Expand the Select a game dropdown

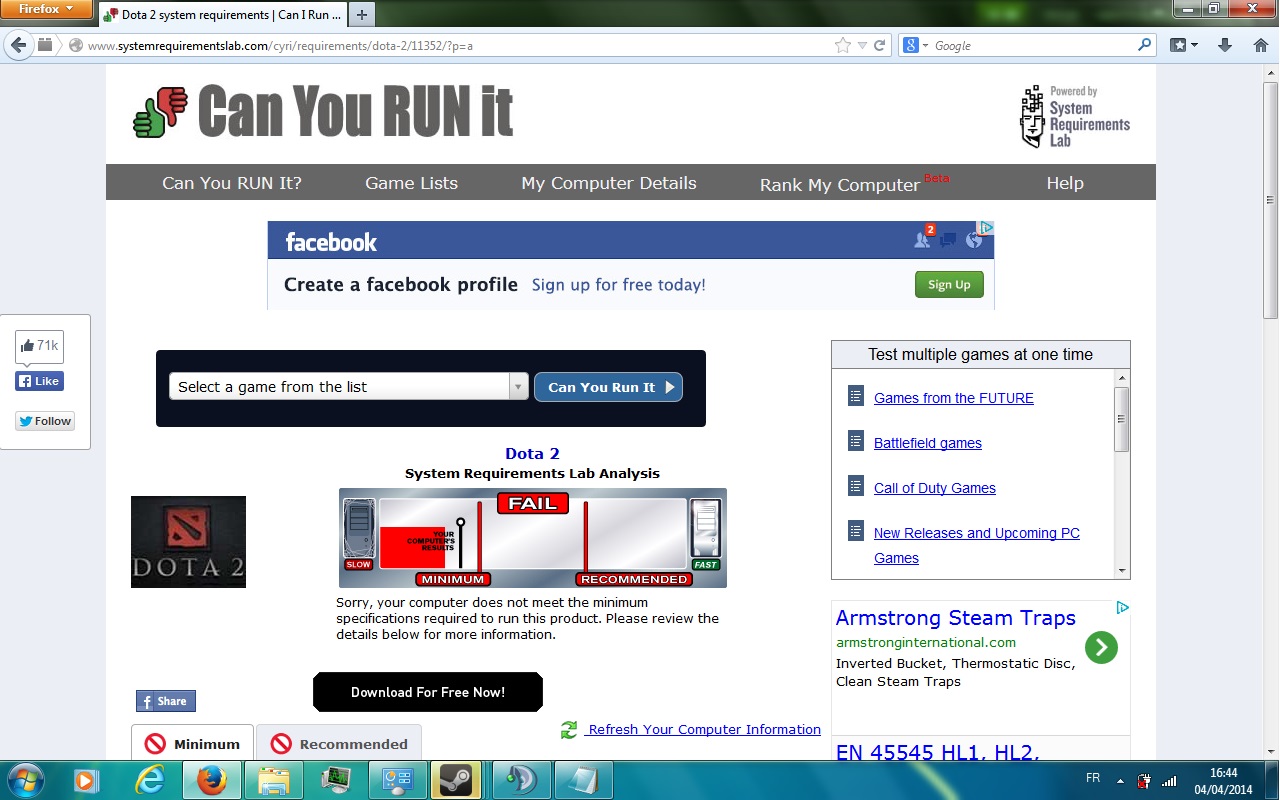click(518, 387)
